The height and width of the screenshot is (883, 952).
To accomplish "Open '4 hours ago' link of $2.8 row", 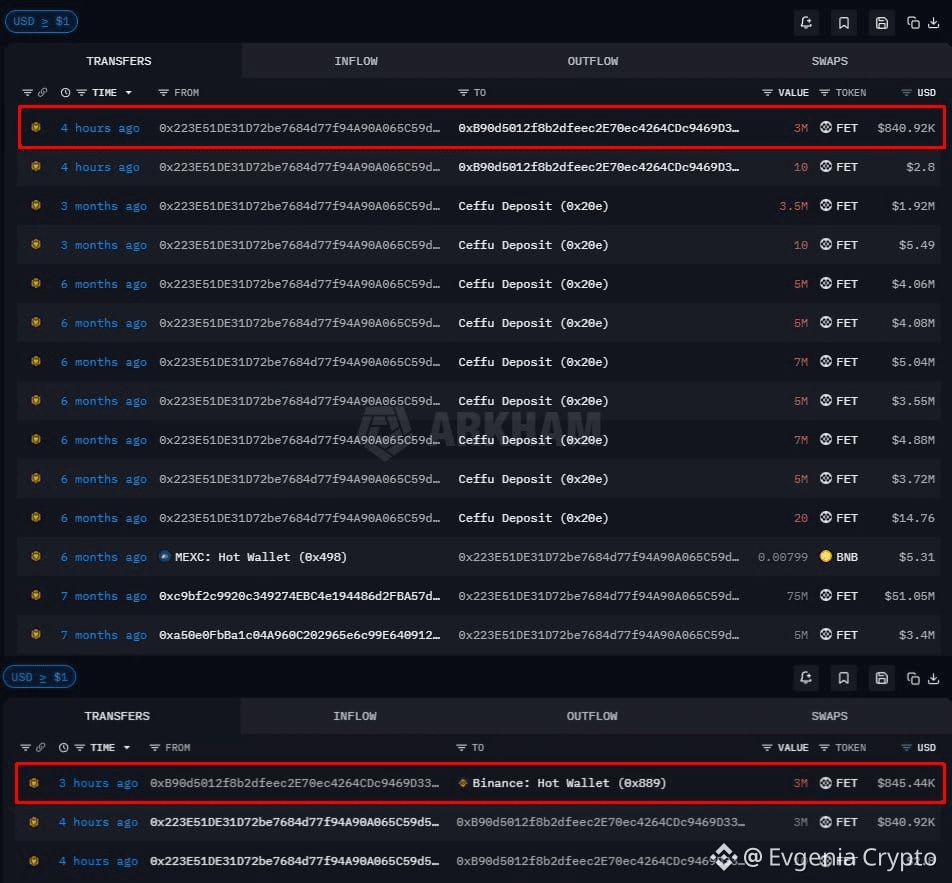I will coord(100,167).
